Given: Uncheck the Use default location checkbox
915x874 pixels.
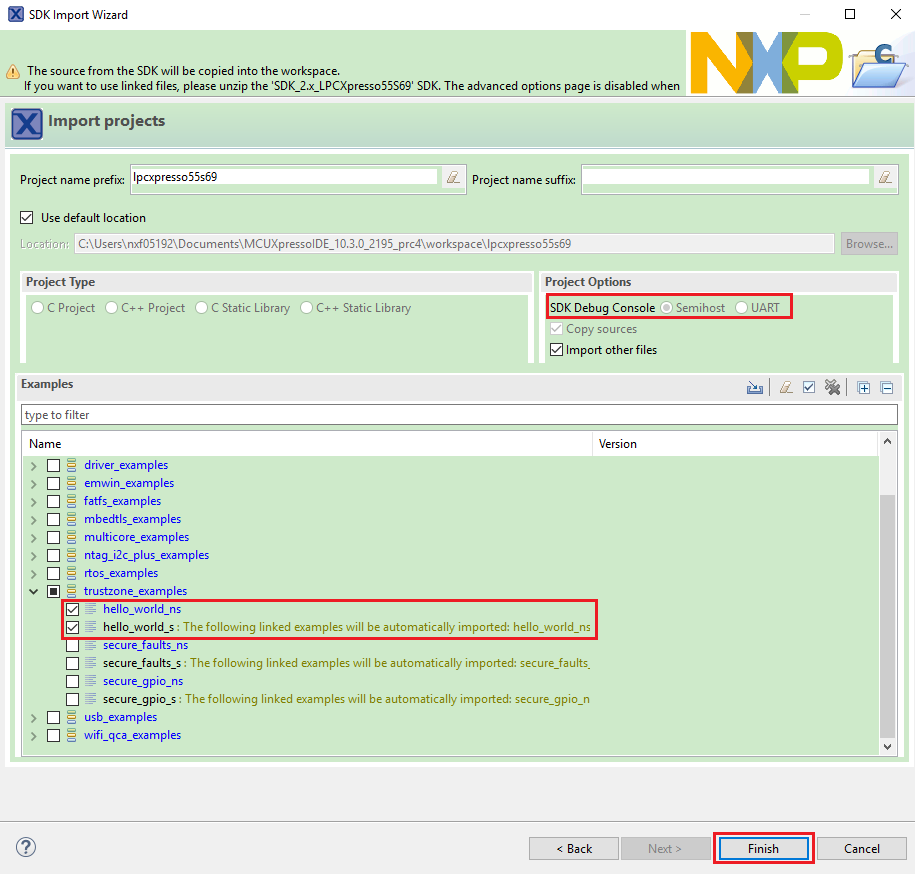Looking at the screenshot, I should coord(27,218).
